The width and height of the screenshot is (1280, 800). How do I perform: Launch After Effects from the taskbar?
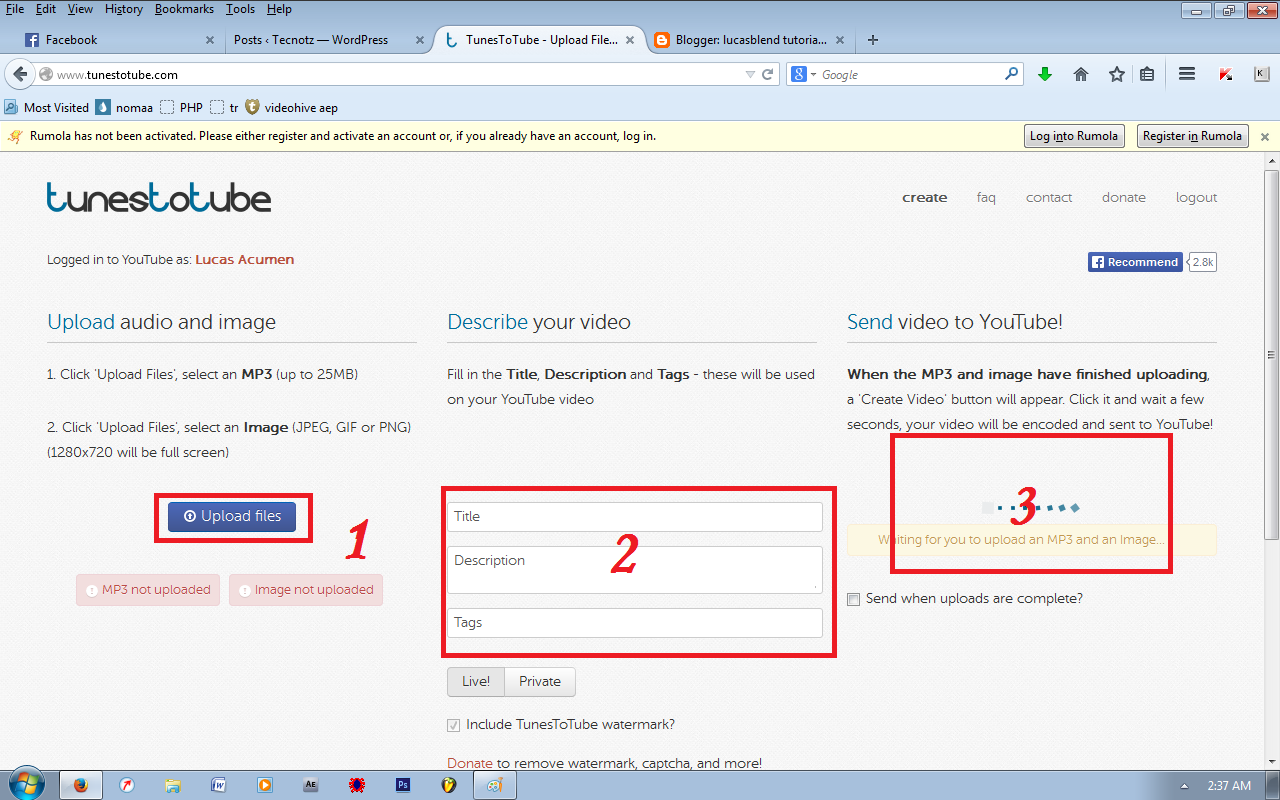[311, 785]
